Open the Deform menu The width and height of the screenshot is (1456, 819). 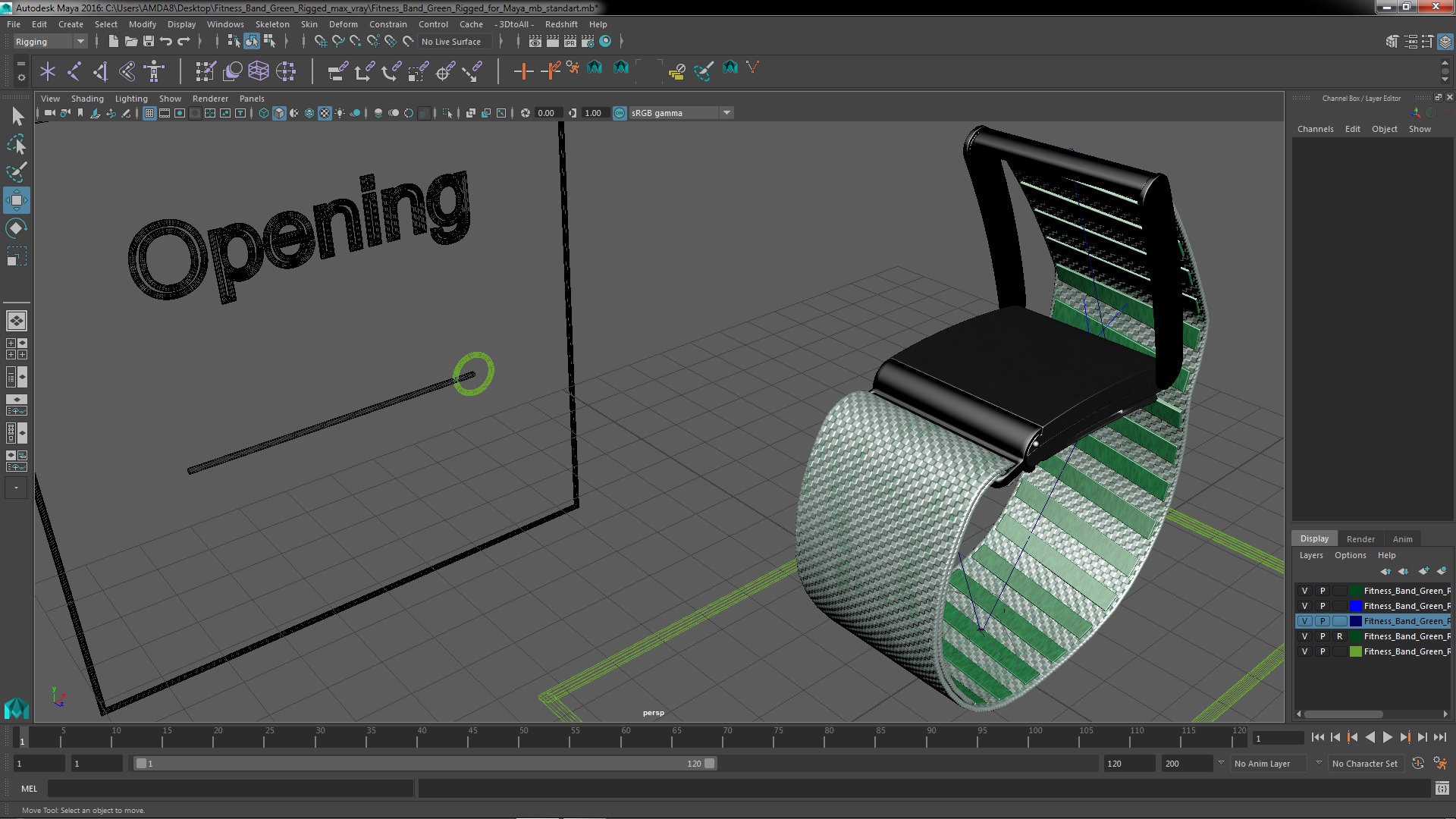tap(343, 24)
